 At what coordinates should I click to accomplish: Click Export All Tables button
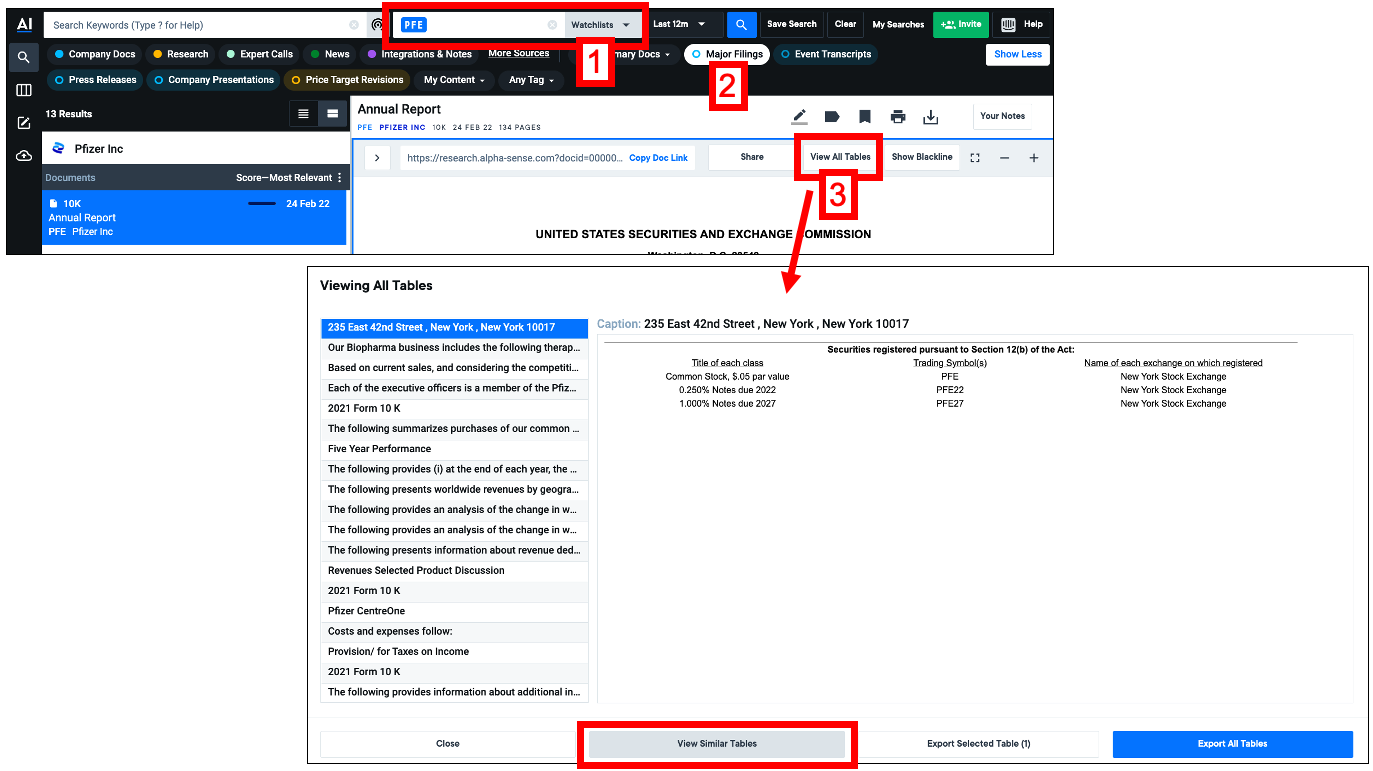[x=1232, y=744]
